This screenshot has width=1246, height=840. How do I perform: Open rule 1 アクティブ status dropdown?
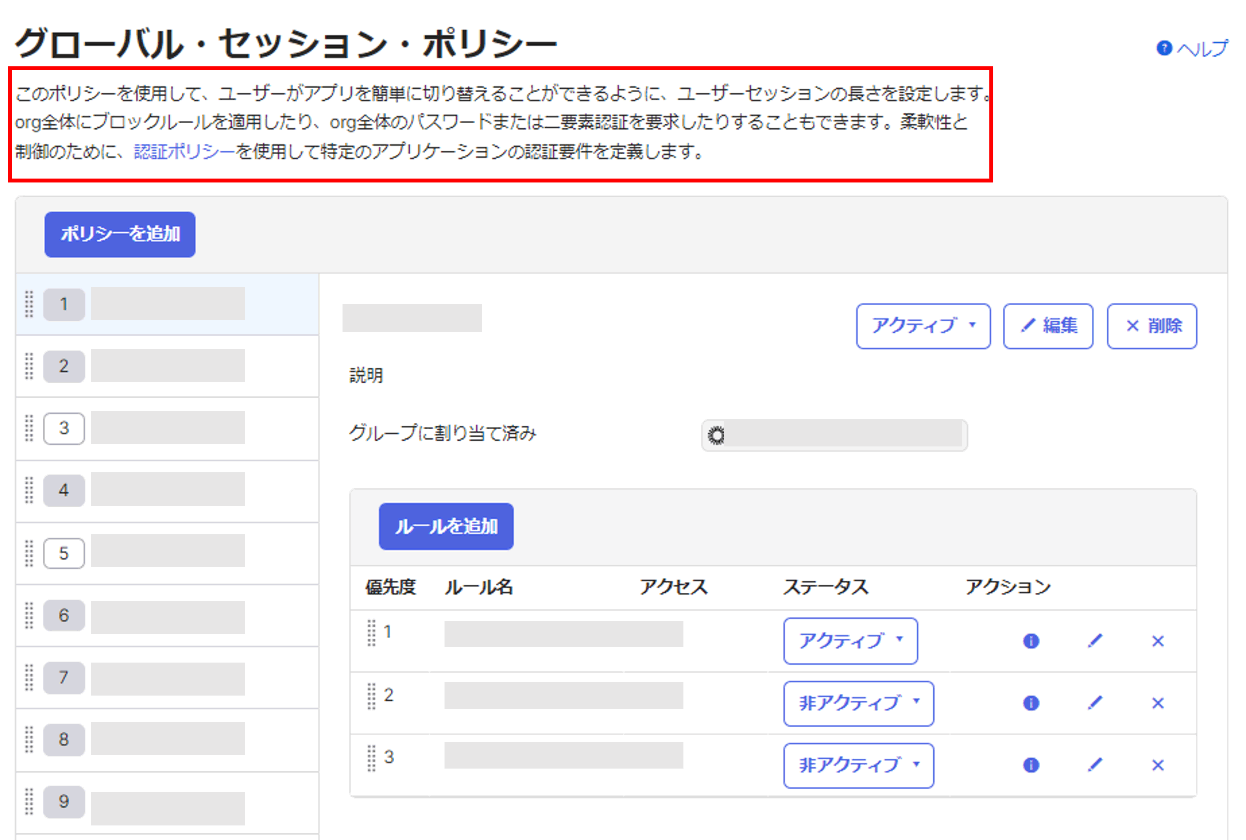[x=850, y=641]
